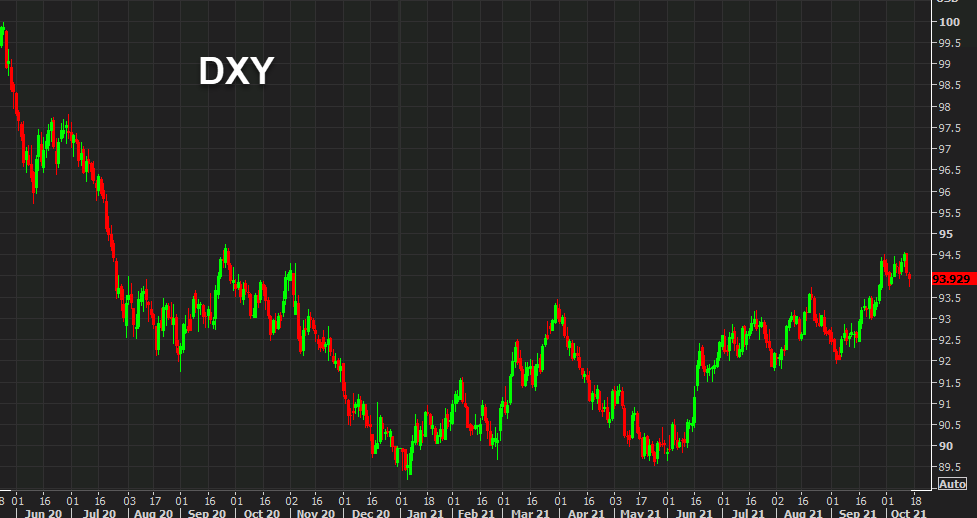Select the 93.929 current price tag

(x=952, y=279)
